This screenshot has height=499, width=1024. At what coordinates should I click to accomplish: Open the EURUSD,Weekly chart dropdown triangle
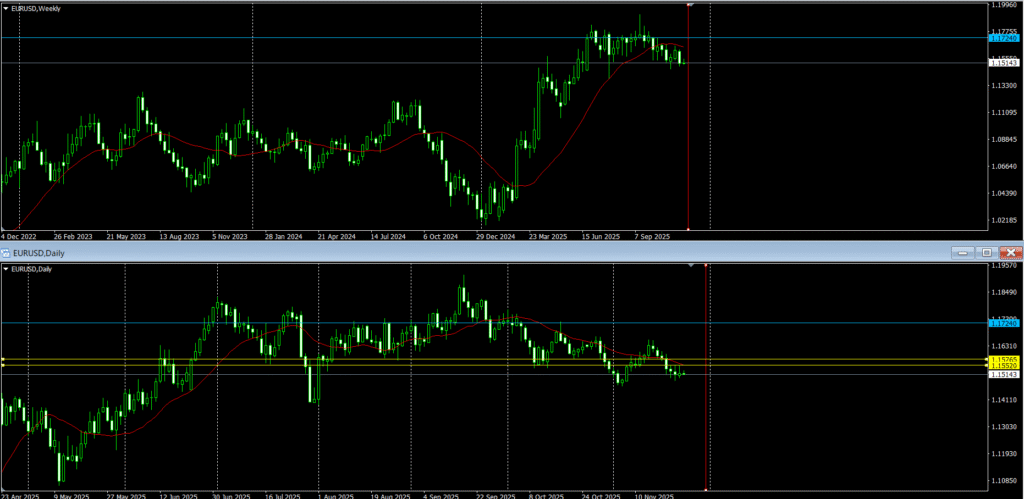pos(7,8)
